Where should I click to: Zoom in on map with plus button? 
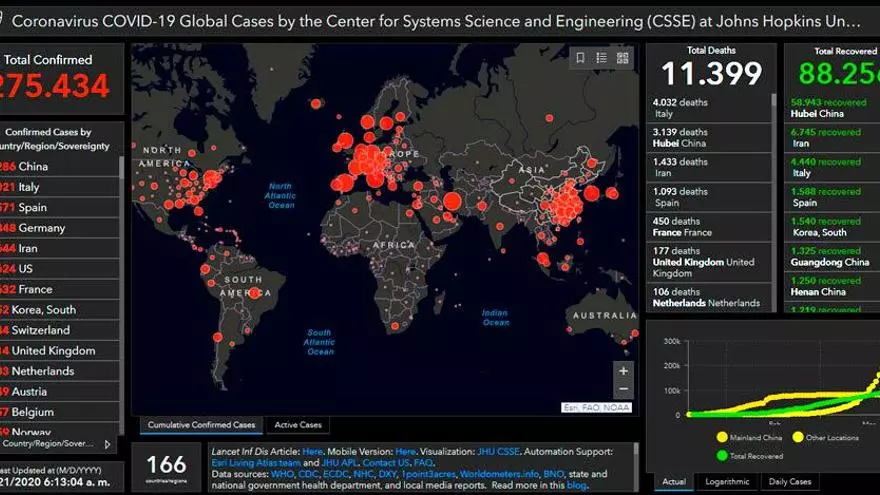pyautogui.click(x=623, y=370)
